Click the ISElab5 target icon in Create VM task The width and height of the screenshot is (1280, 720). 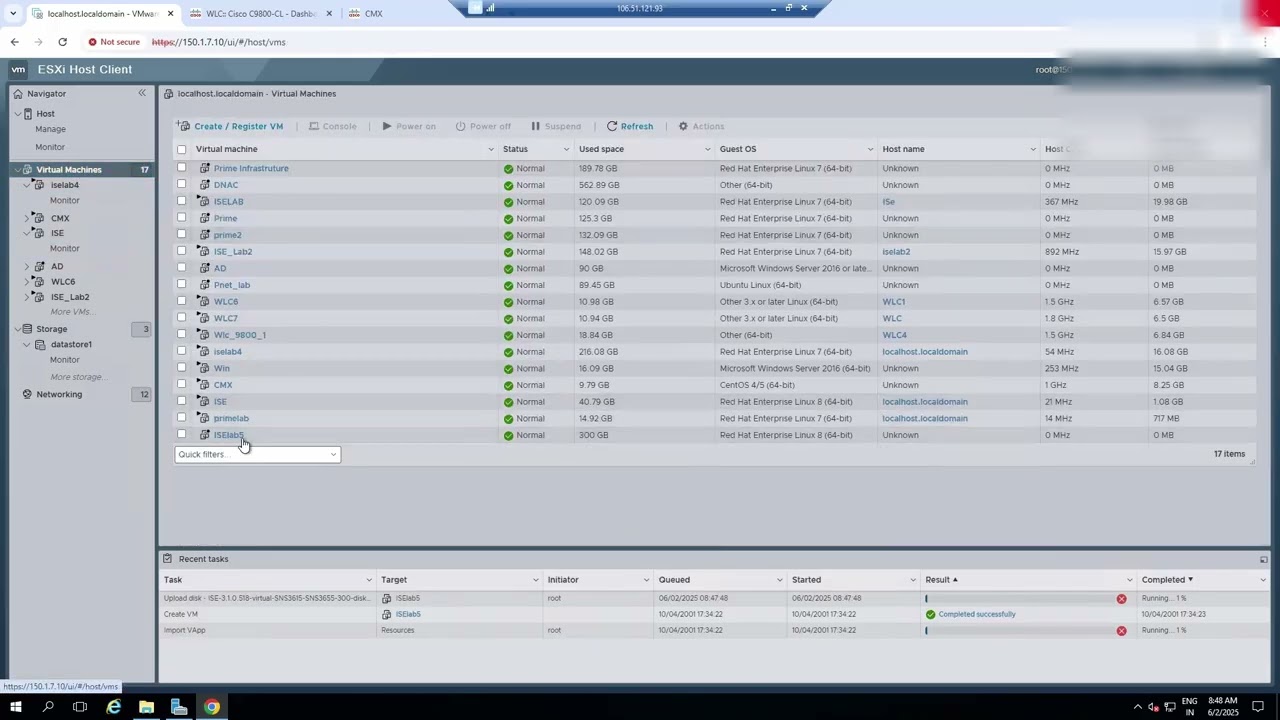point(387,614)
